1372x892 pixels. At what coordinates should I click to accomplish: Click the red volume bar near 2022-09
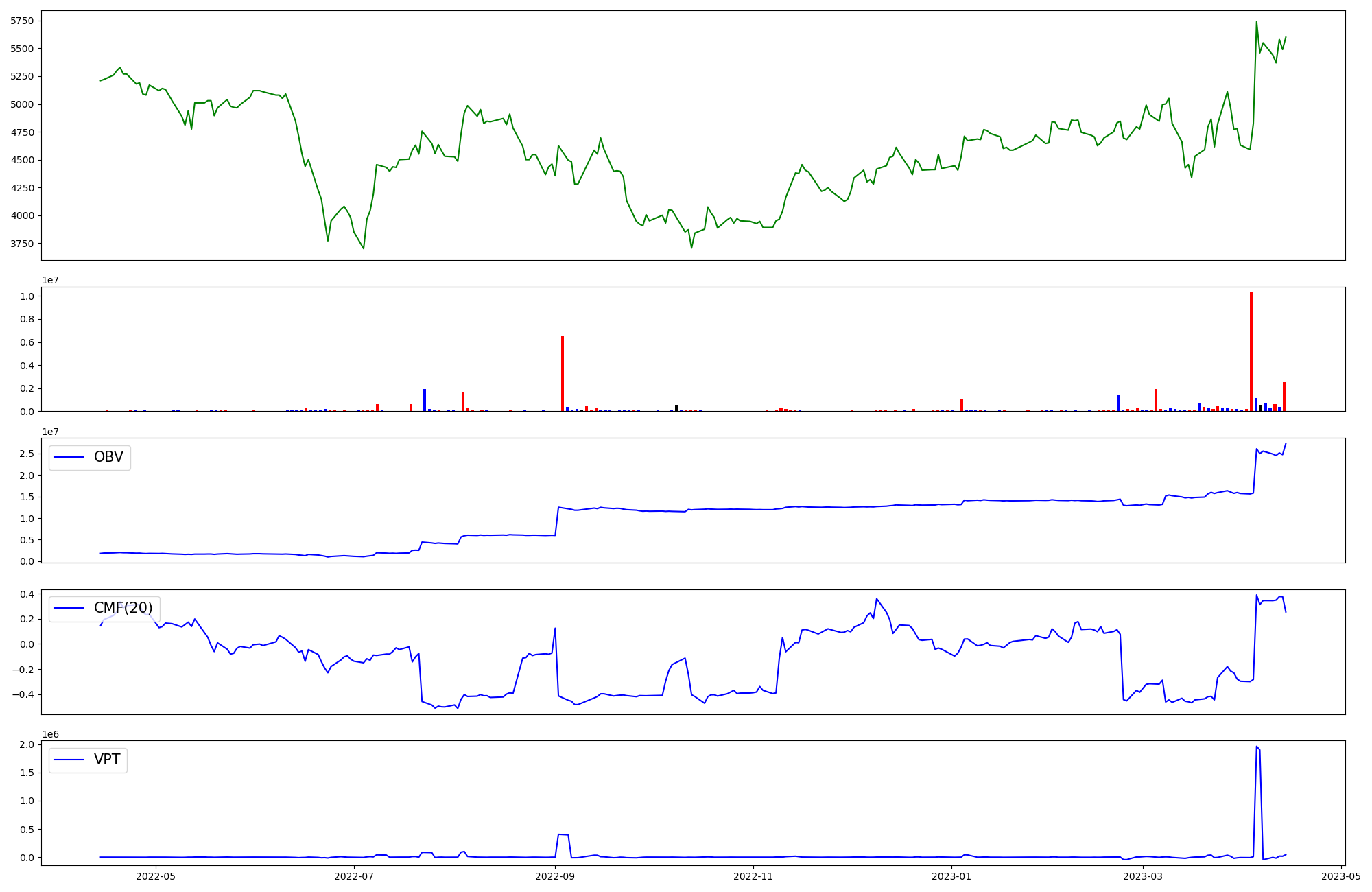[x=563, y=373]
